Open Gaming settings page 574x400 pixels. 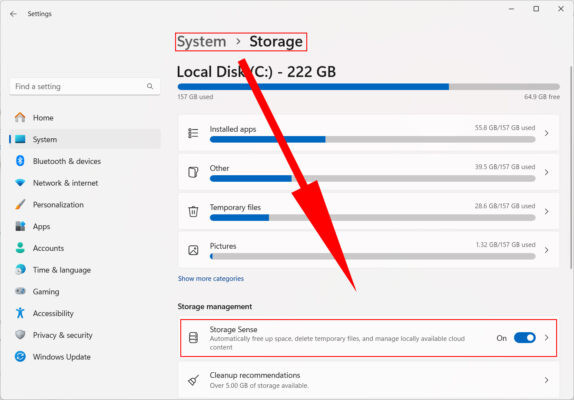click(85, 291)
